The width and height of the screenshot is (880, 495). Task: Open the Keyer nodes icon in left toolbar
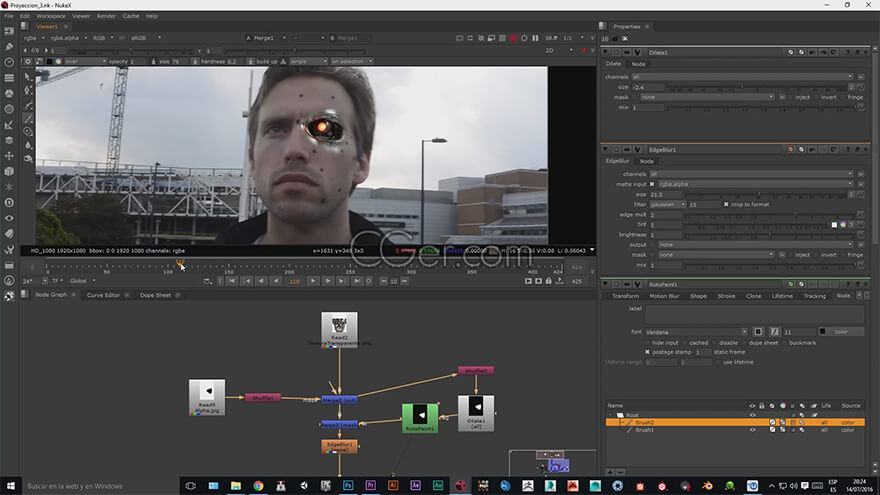point(9,125)
